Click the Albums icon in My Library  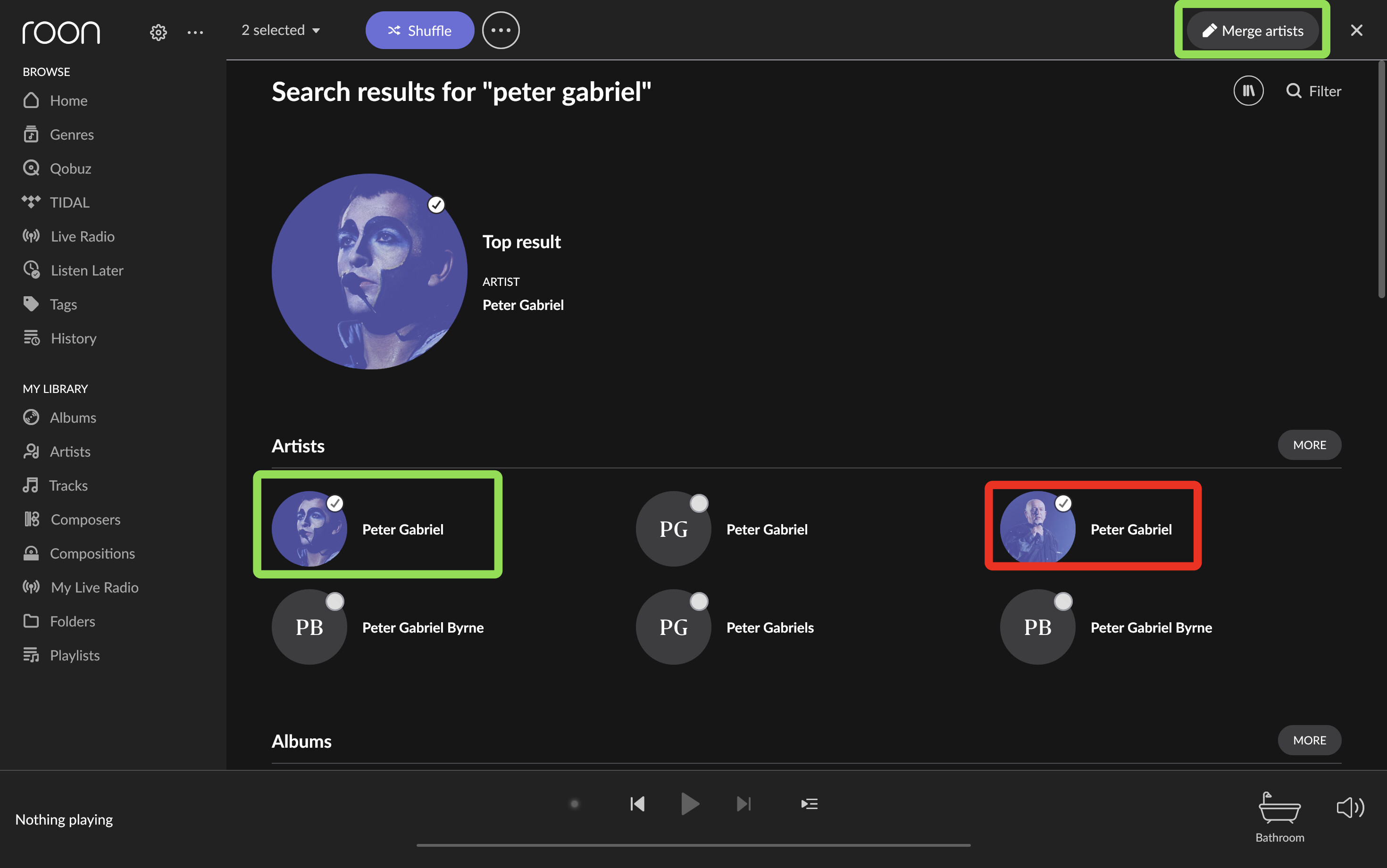tap(31, 417)
